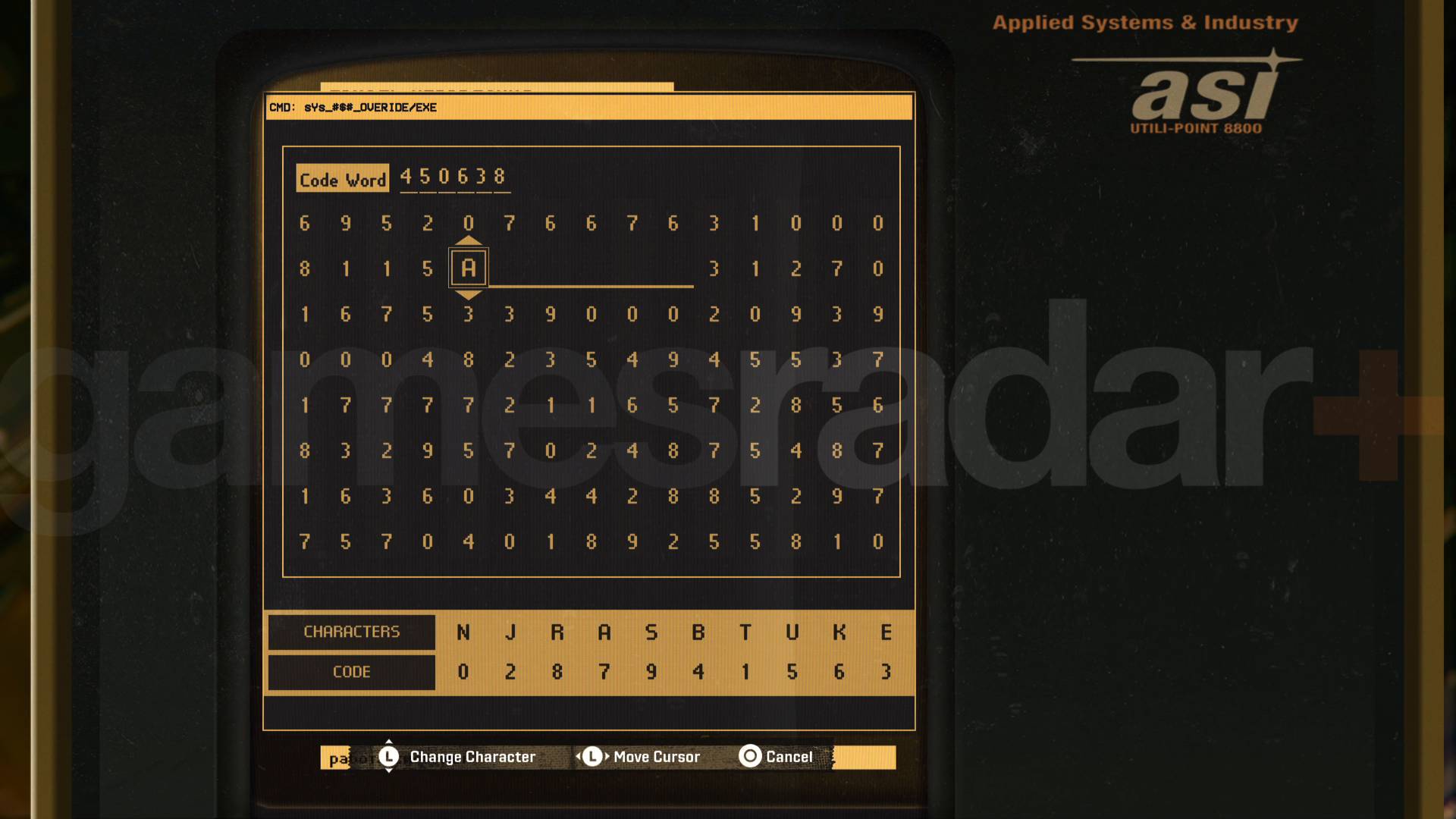Select character 'J' in the code table
The image size is (1456, 819).
pyautogui.click(x=510, y=630)
